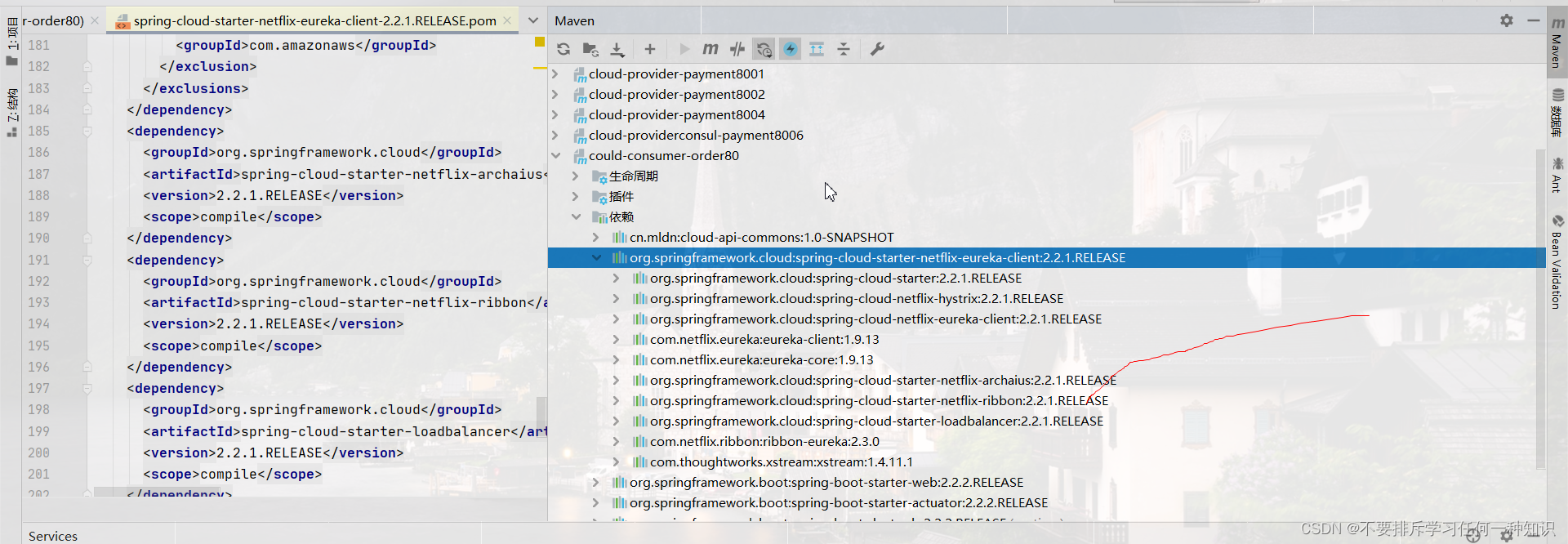Close the r-order80 editor tab
This screenshot has width=1568, height=544.
coord(95,20)
